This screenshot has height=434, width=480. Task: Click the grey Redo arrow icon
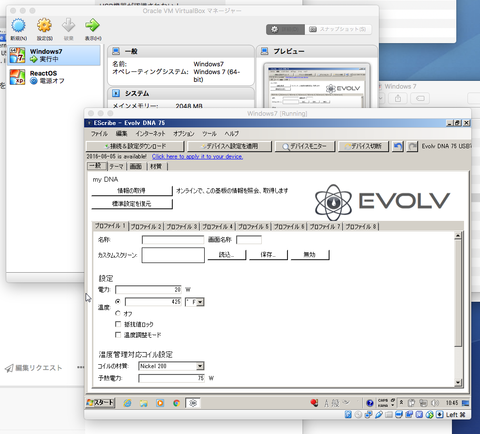412,146
